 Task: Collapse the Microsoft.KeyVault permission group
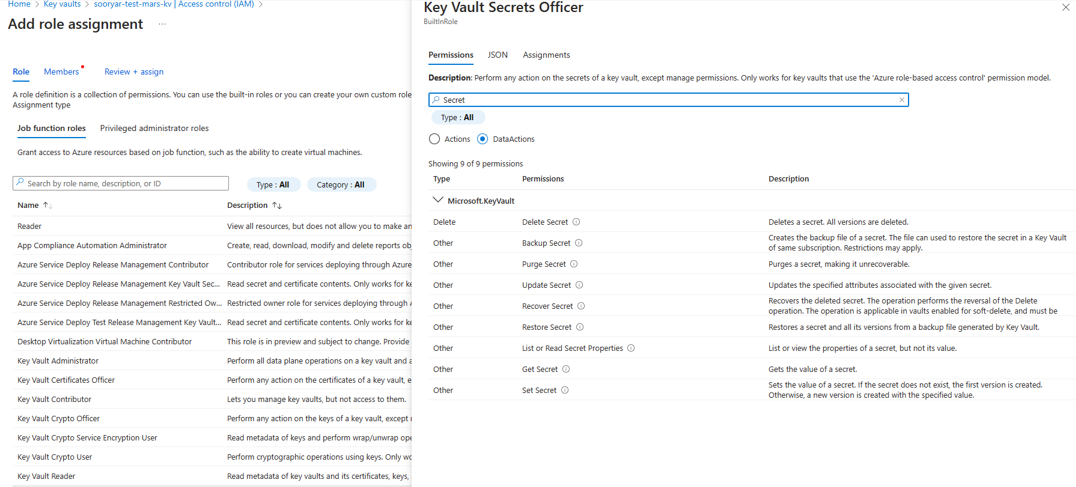tap(438, 201)
